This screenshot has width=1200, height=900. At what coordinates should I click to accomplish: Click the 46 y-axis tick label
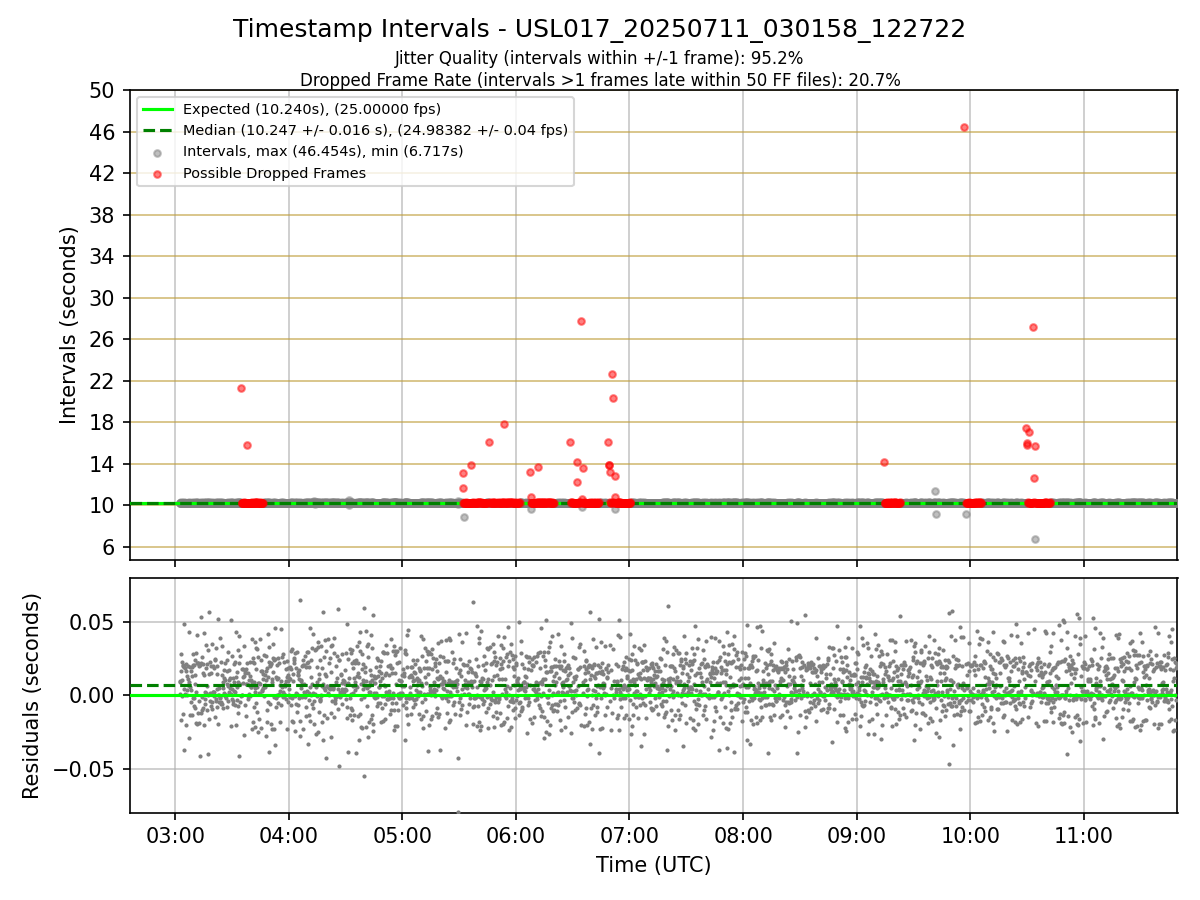pyautogui.click(x=103, y=132)
